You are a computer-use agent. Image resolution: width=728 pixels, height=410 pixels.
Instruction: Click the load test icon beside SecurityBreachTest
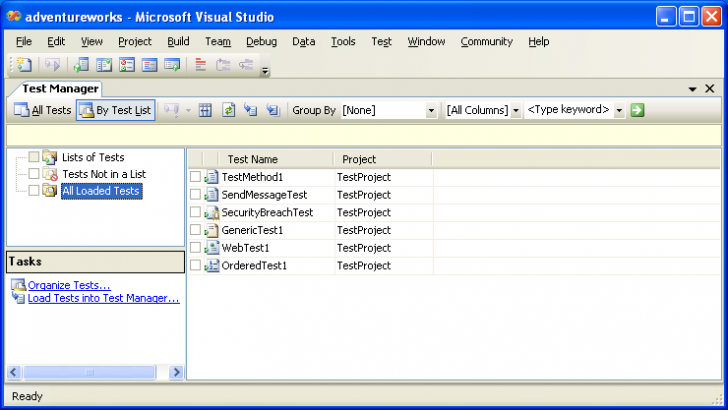pyautogui.click(x=211, y=213)
